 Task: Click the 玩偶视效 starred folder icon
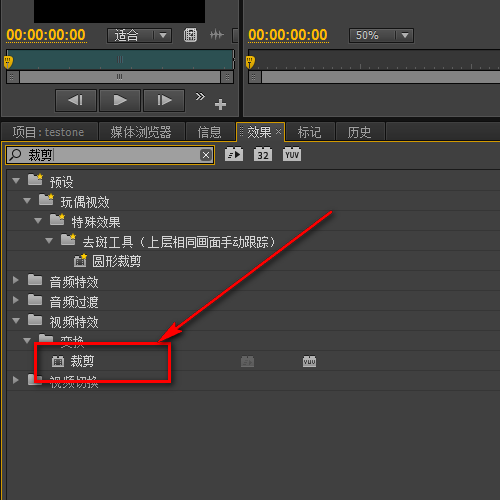click(x=46, y=199)
